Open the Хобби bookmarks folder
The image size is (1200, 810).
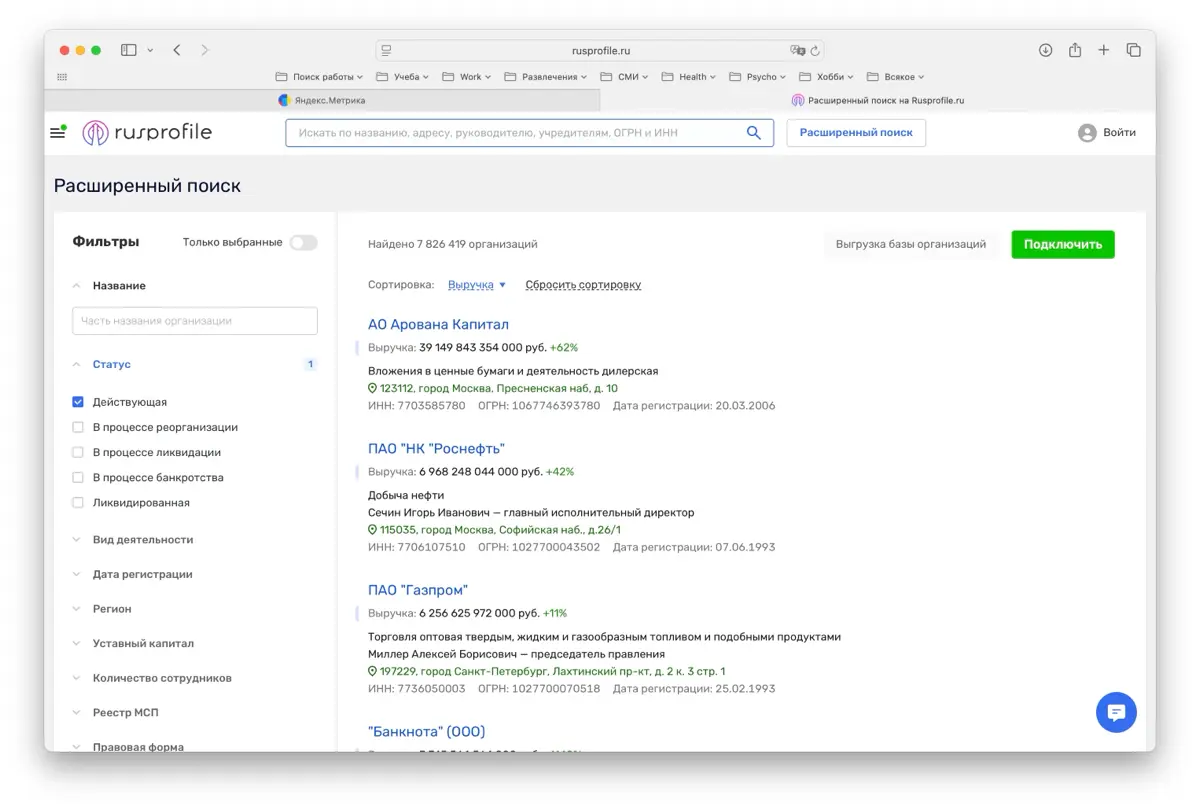pos(826,77)
